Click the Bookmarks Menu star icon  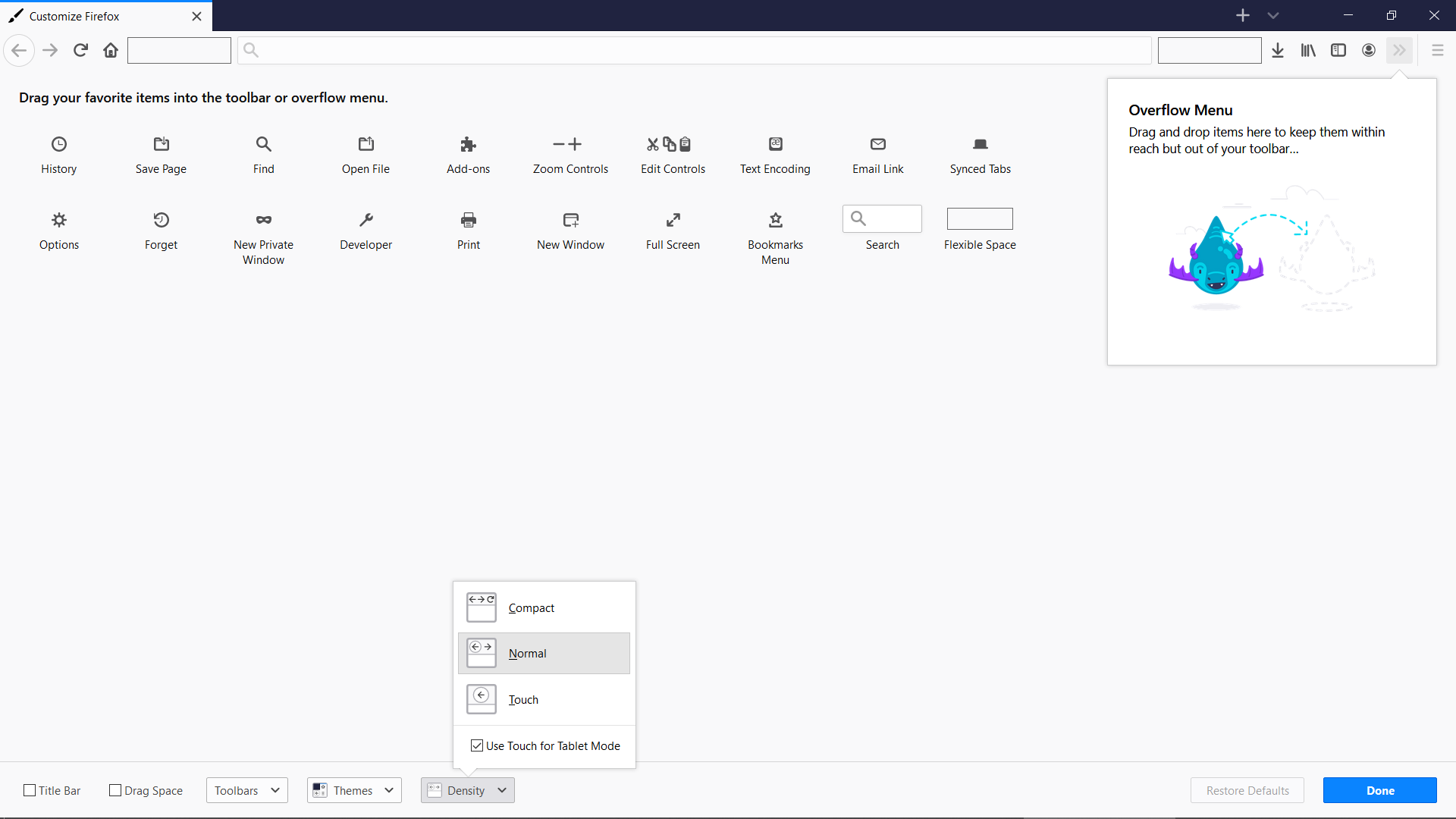[x=775, y=220]
